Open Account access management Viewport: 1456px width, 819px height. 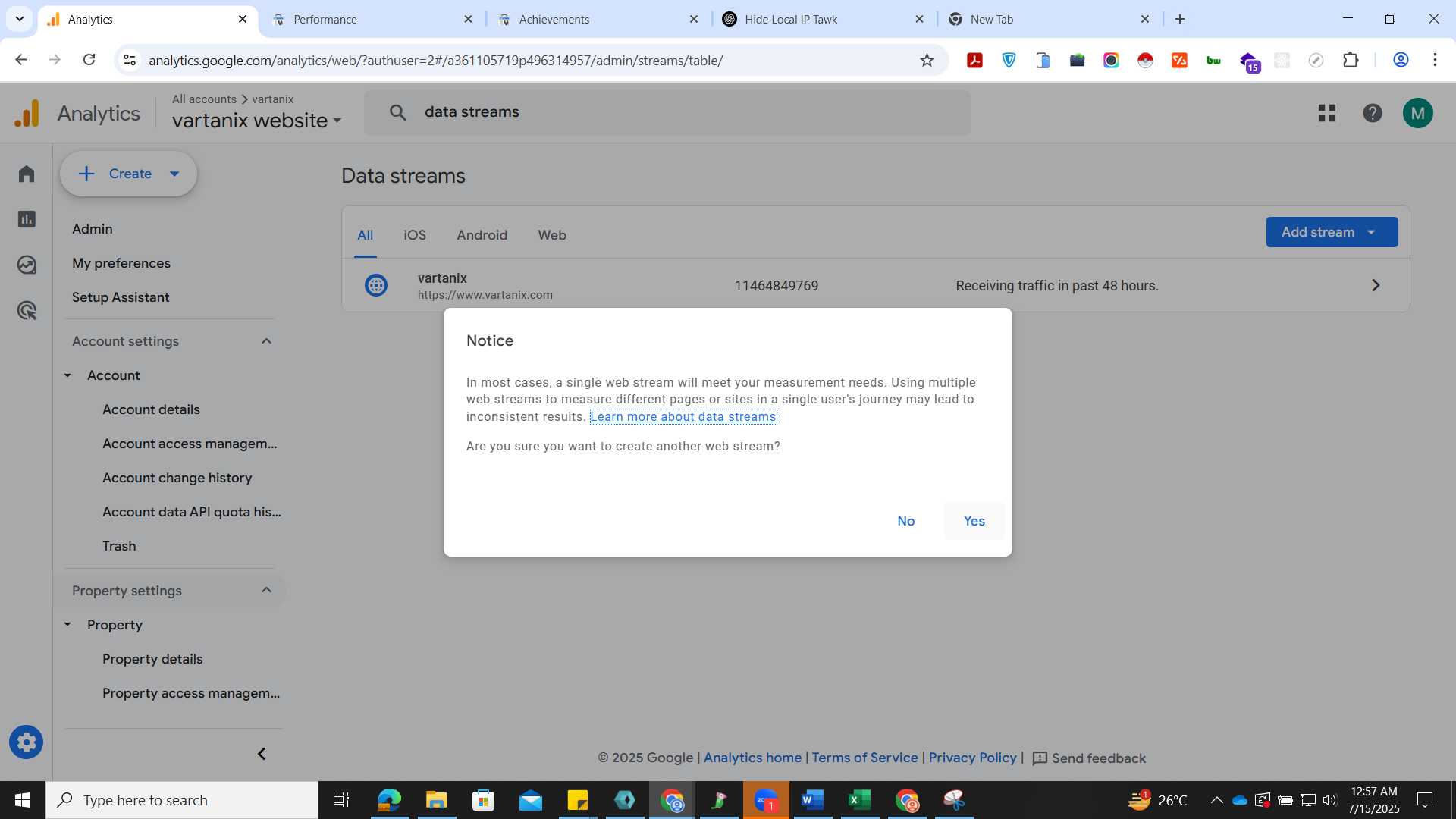[190, 444]
